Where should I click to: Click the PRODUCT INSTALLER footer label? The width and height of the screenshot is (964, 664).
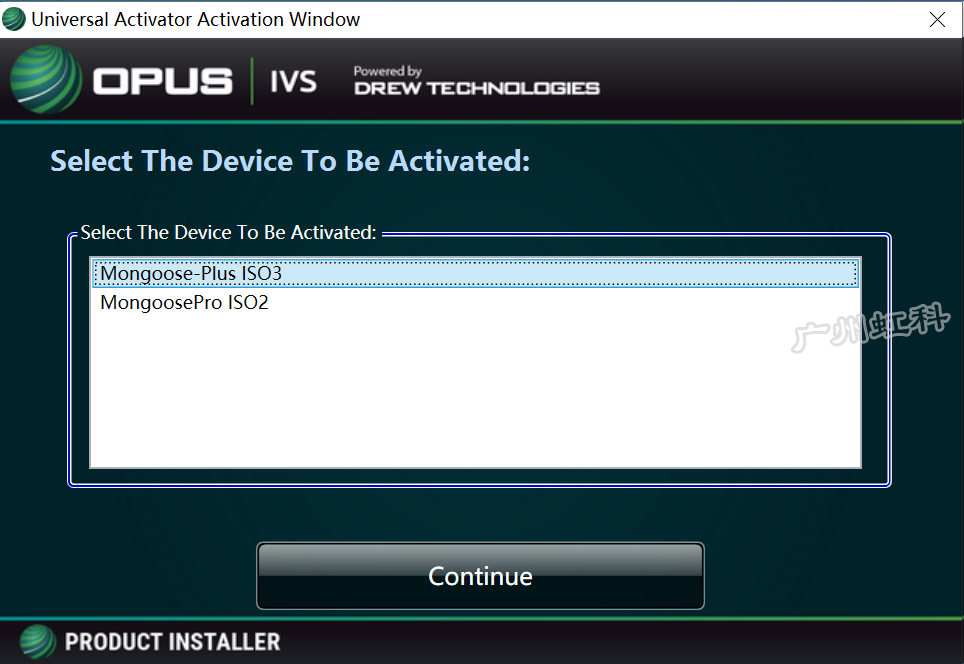coord(173,642)
